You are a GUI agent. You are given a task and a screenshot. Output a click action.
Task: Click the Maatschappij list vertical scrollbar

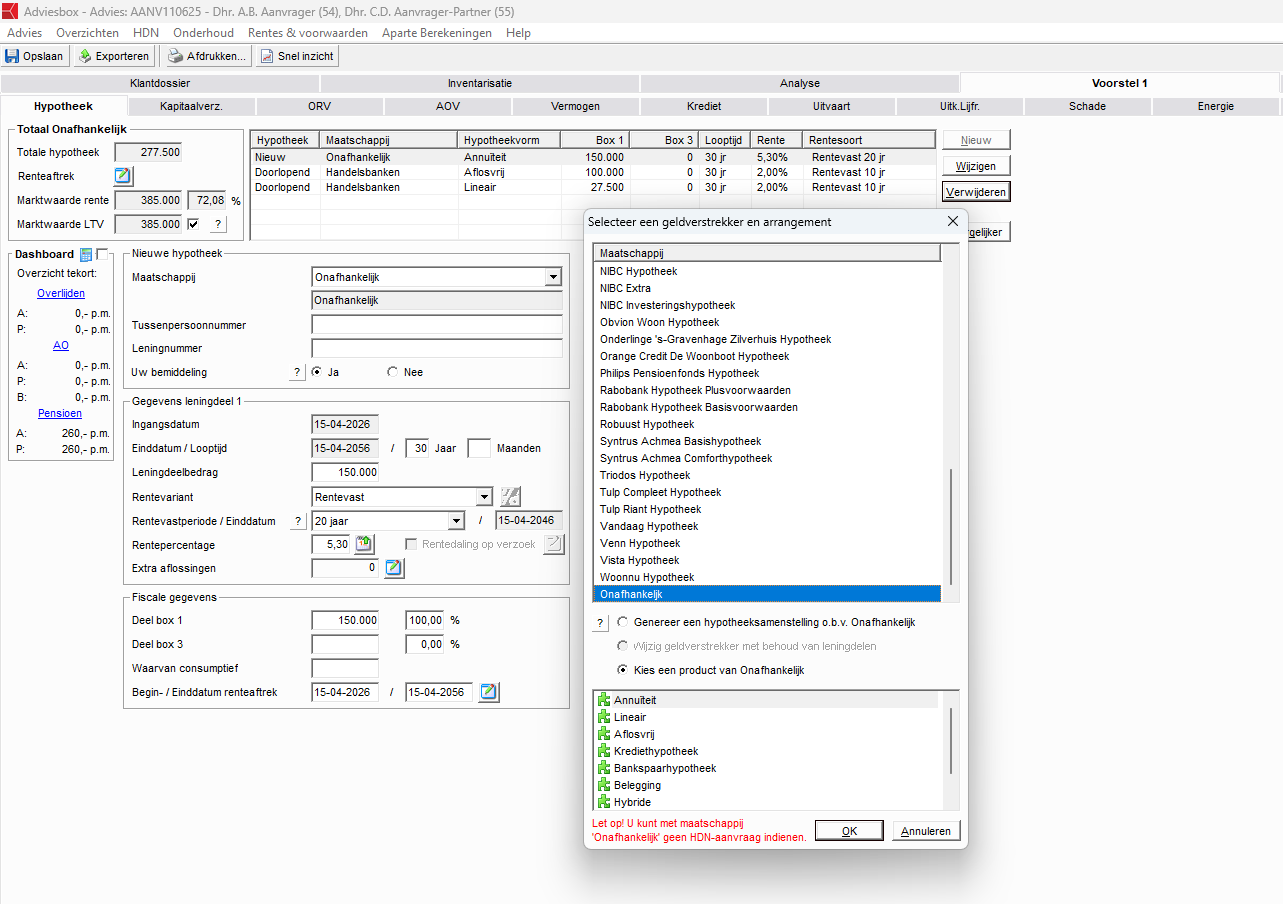tap(950, 526)
